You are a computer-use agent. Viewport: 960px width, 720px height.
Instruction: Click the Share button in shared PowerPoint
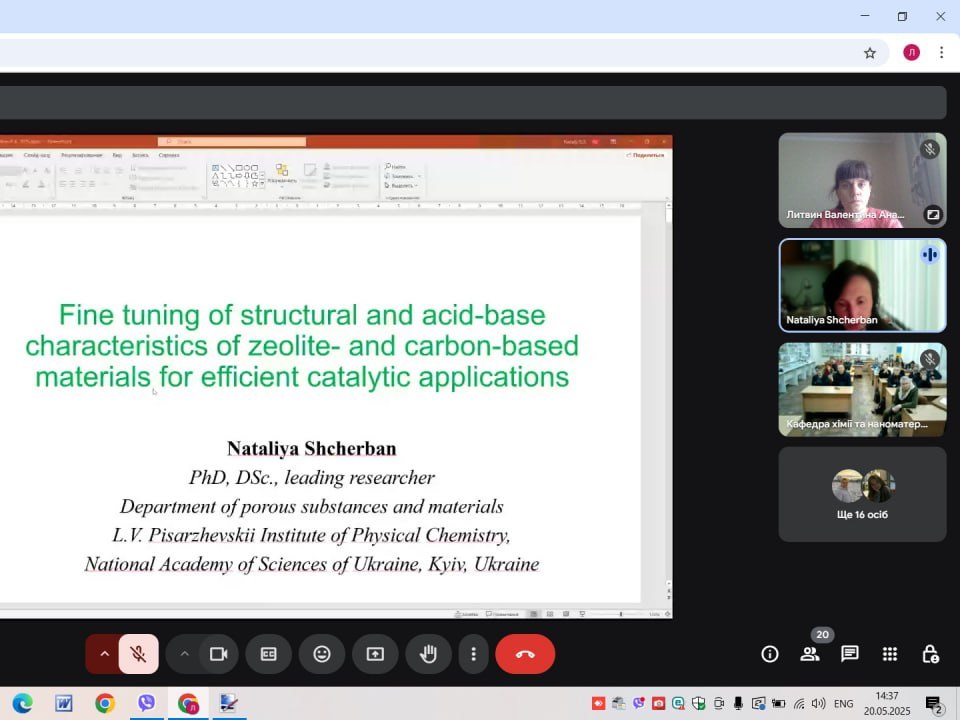(x=645, y=156)
